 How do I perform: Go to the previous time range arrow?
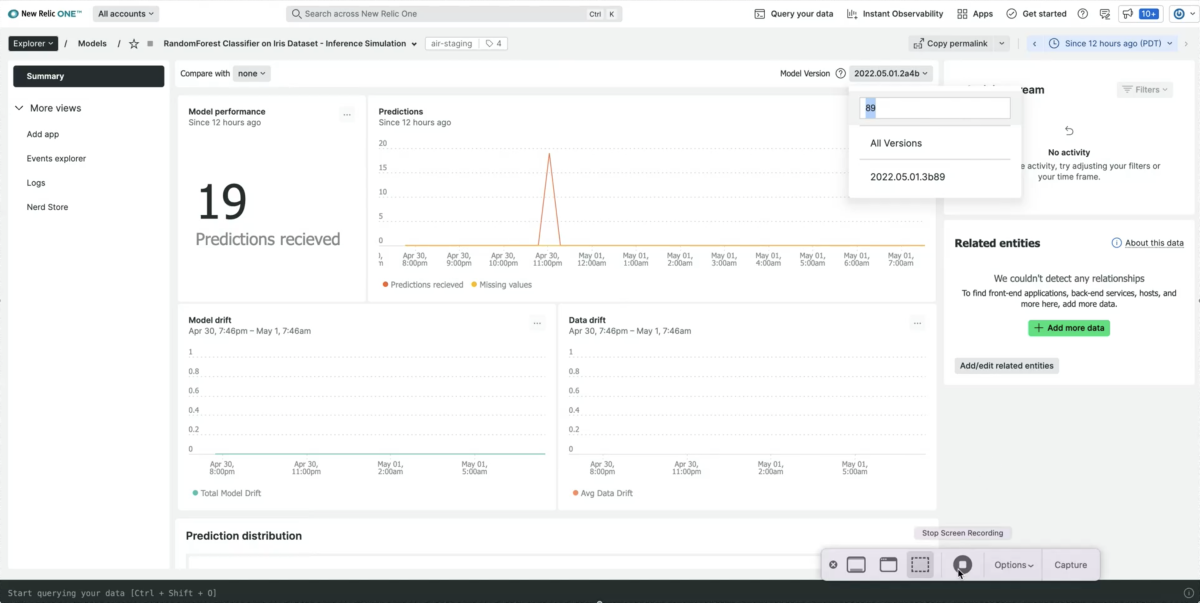(1034, 44)
